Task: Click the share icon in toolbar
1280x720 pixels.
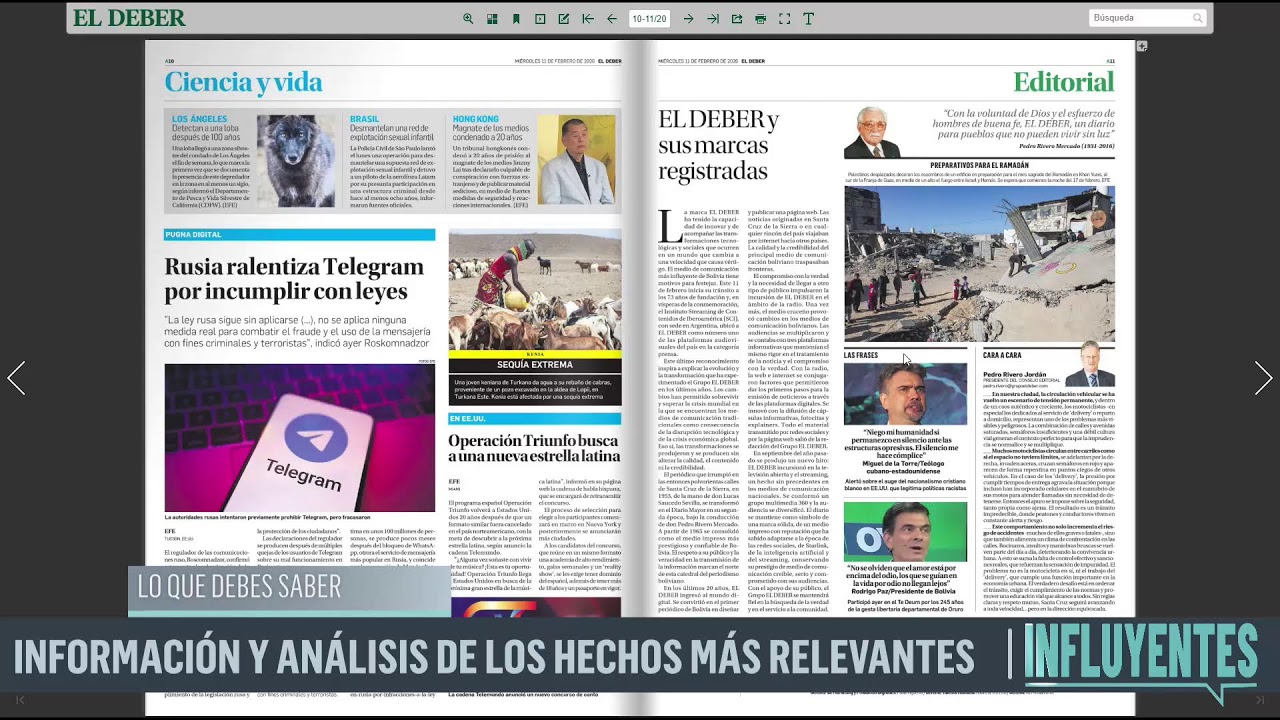Action: coord(737,18)
